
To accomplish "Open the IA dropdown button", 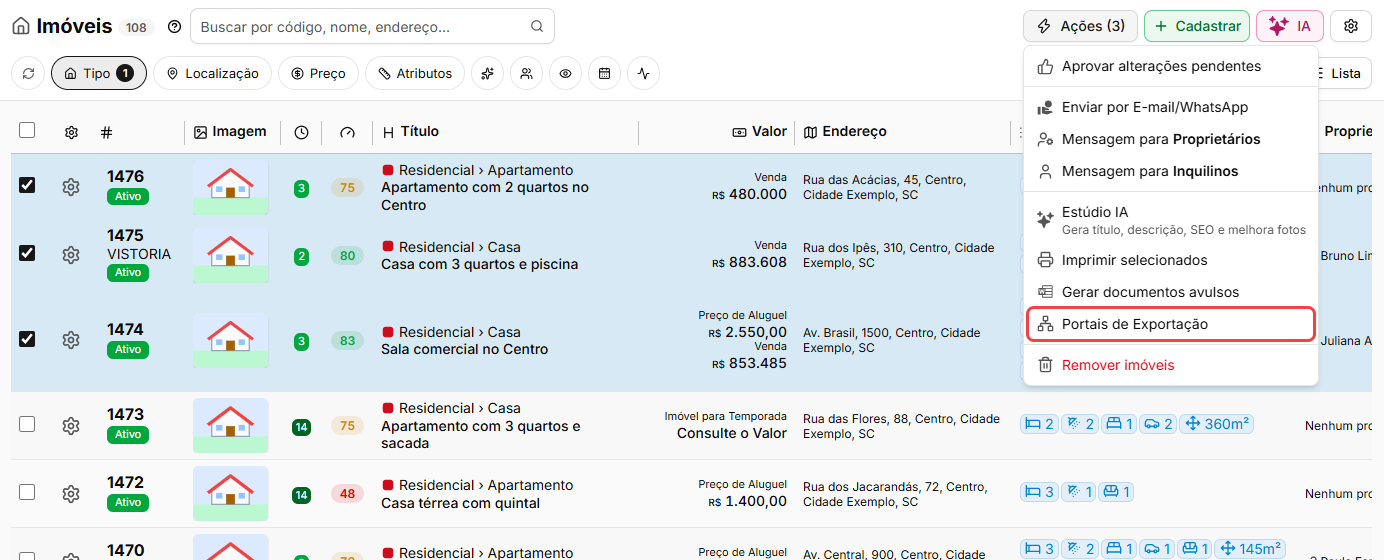I will point(1290,26).
